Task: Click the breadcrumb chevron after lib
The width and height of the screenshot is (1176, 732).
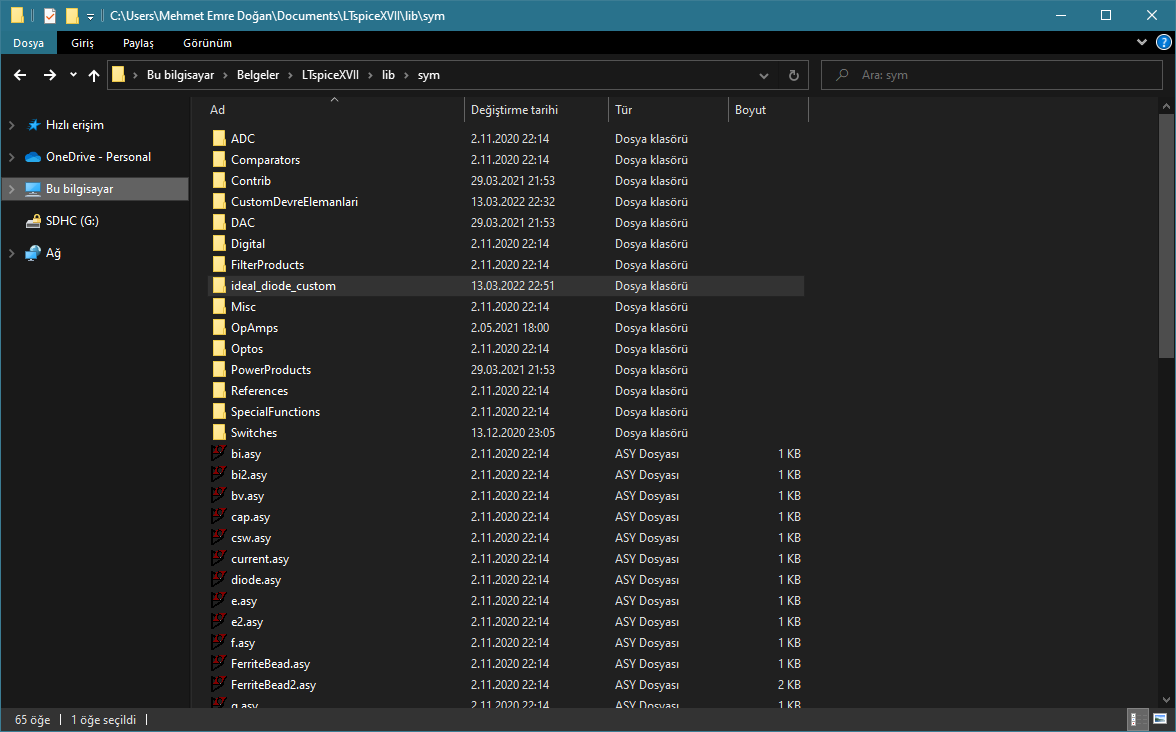Action: (406, 75)
